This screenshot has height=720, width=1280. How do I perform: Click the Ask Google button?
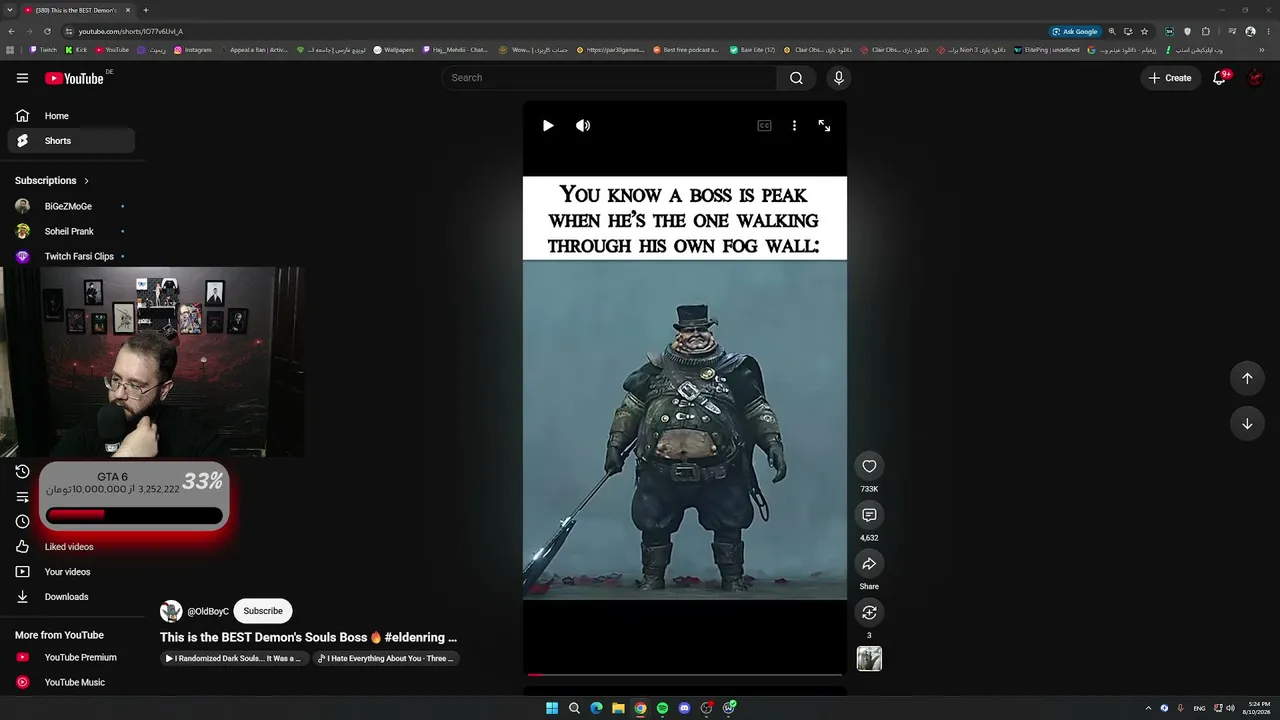click(1075, 31)
